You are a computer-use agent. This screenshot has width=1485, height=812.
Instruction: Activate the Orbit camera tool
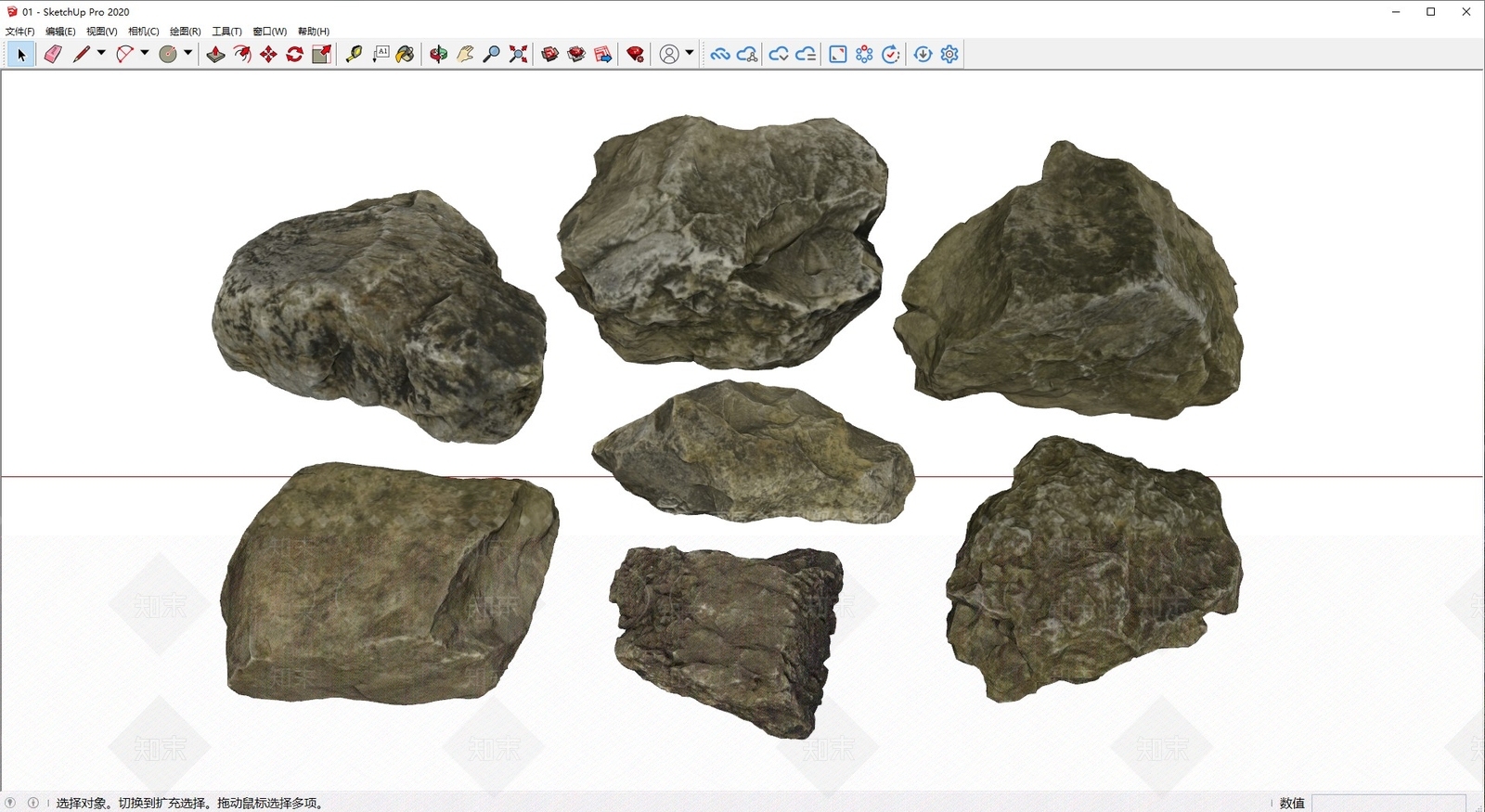438,55
